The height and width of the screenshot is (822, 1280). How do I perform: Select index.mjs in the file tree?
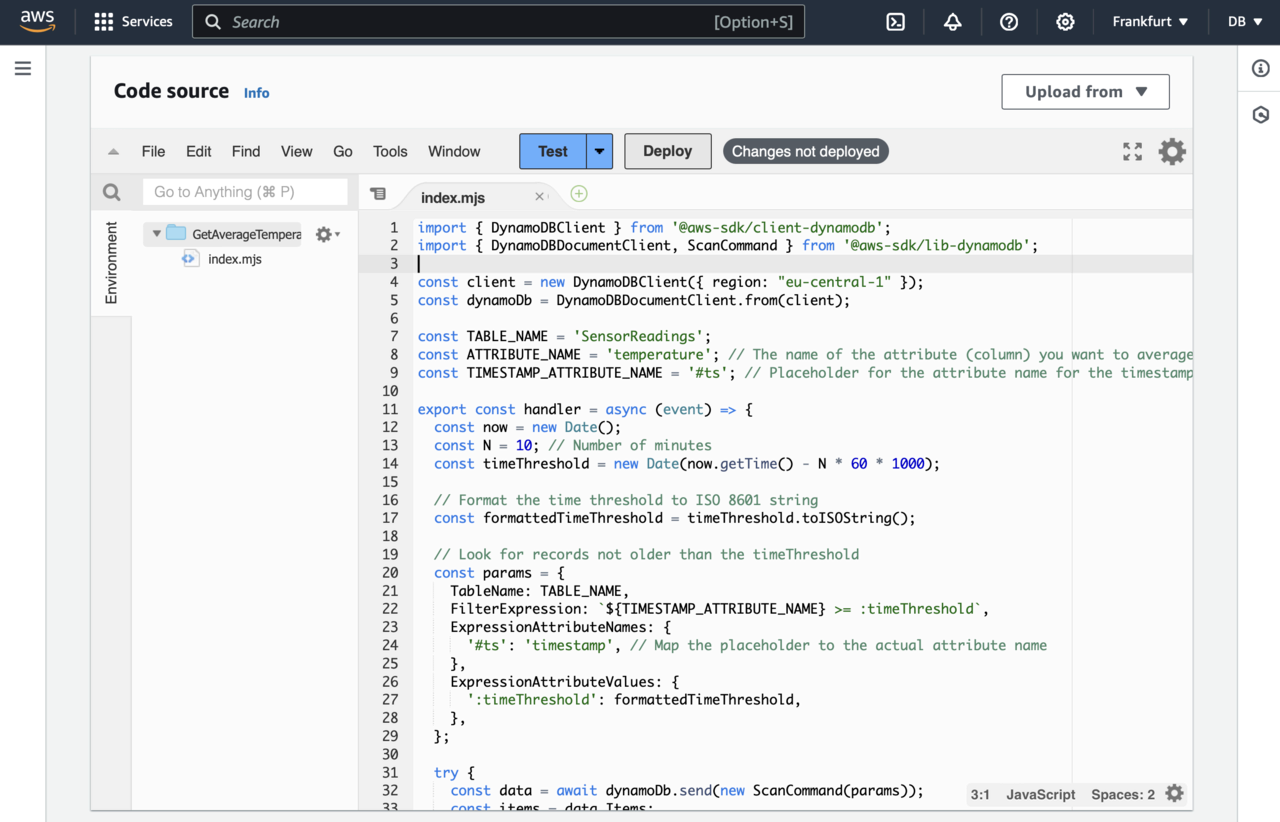pyautogui.click(x=234, y=259)
